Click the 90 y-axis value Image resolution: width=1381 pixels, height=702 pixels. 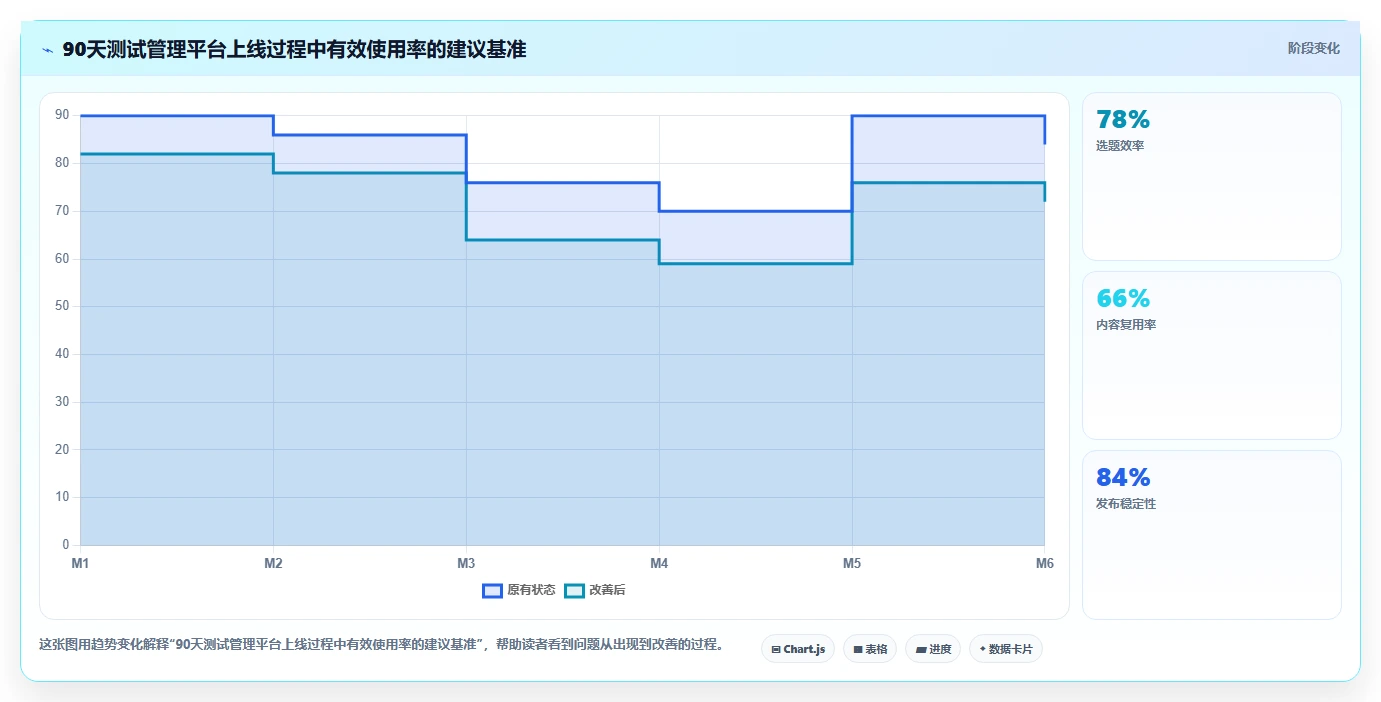(x=62, y=115)
